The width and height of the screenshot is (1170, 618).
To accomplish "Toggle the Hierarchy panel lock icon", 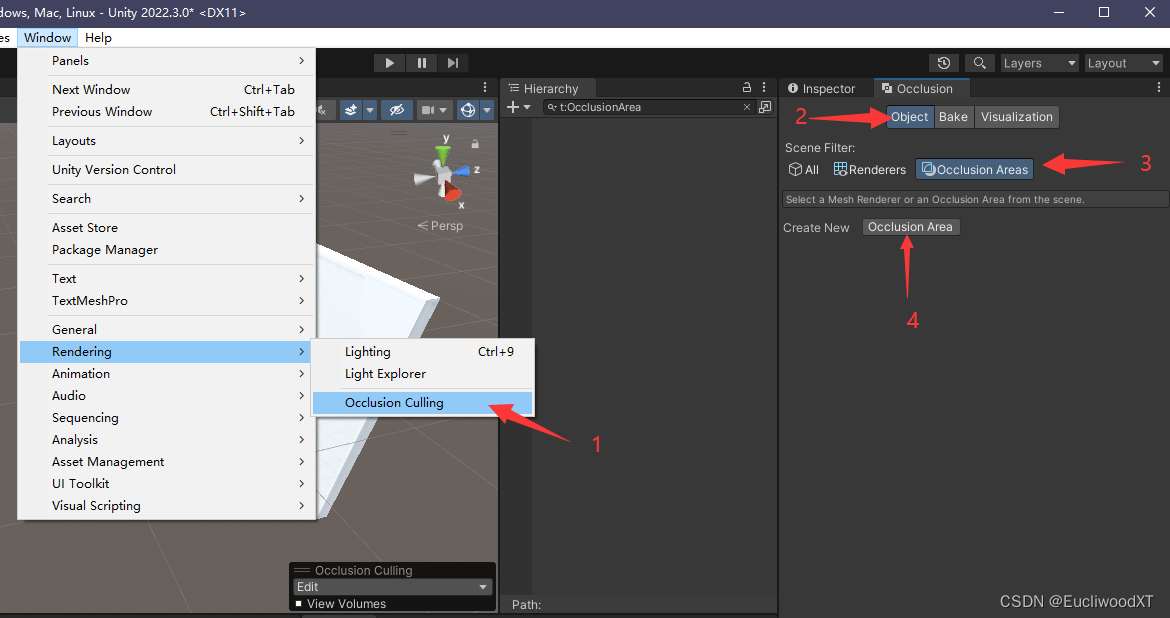I will coord(747,87).
